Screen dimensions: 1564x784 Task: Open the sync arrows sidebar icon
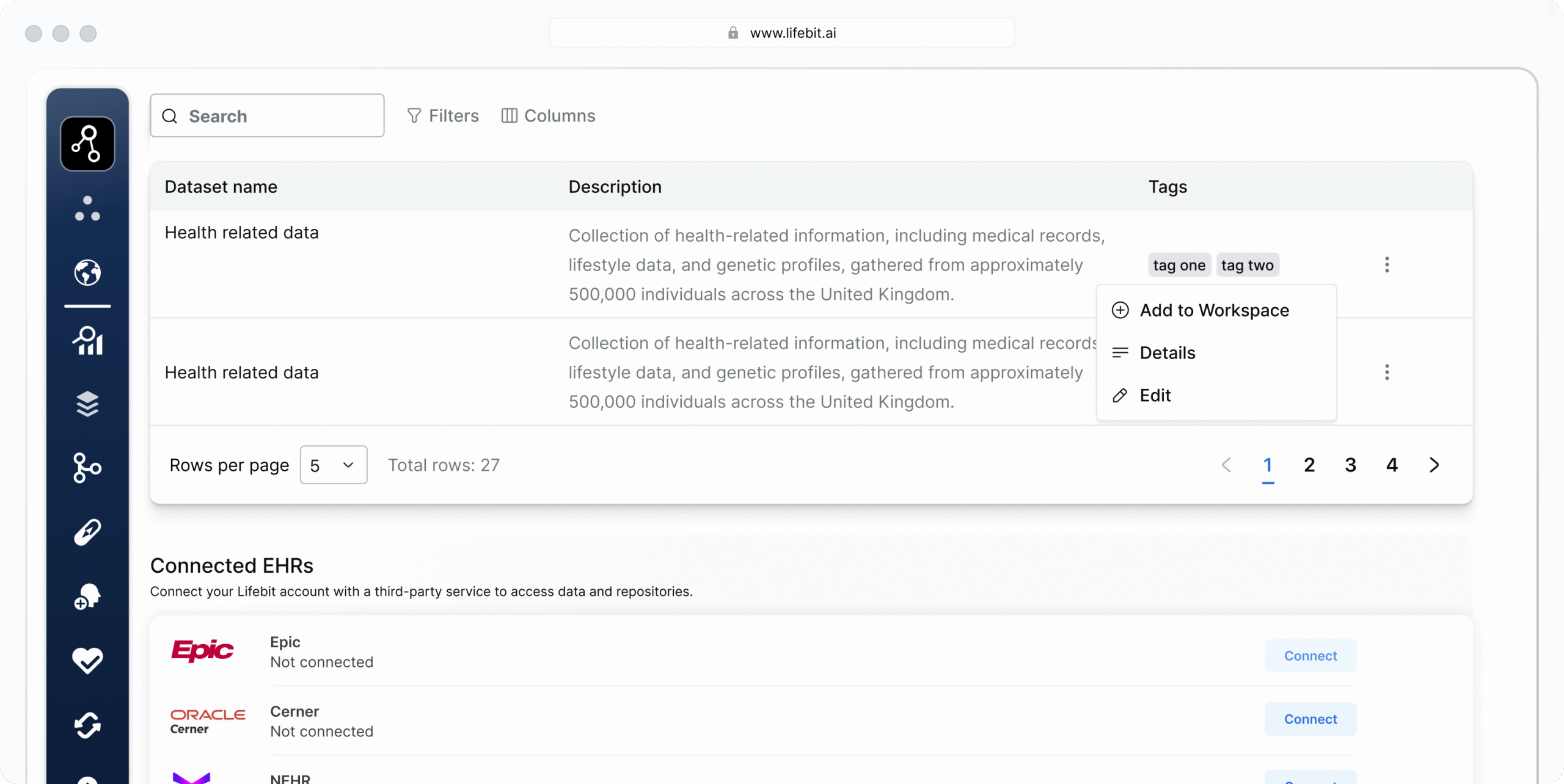(x=87, y=725)
